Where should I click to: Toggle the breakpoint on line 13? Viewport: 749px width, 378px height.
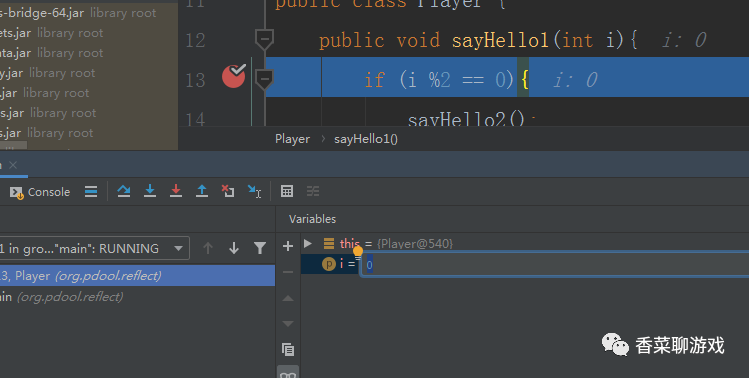(234, 76)
